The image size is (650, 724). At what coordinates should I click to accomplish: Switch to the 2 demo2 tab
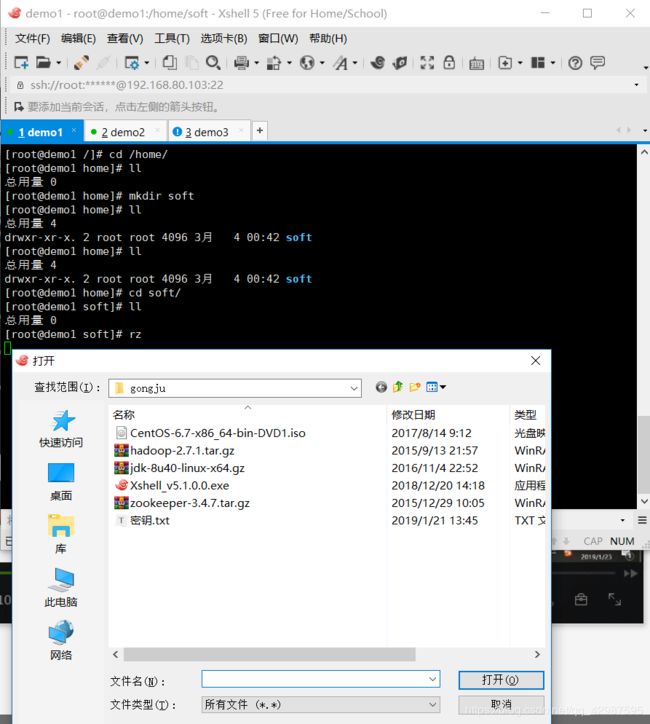click(x=123, y=132)
